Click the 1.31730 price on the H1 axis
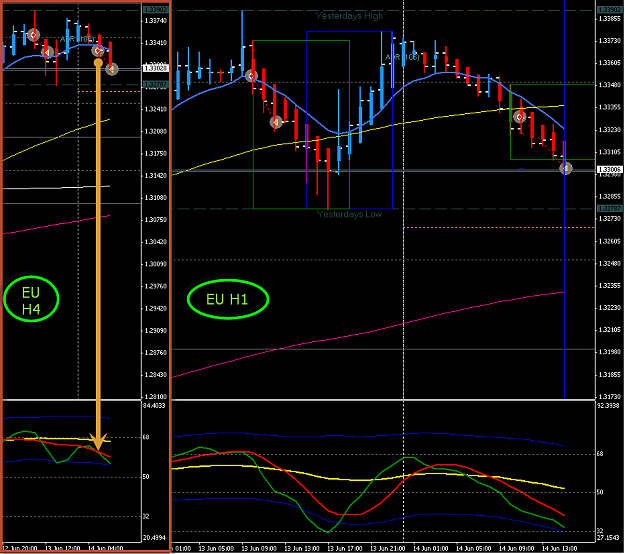The height and width of the screenshot is (554, 625). pos(610,397)
